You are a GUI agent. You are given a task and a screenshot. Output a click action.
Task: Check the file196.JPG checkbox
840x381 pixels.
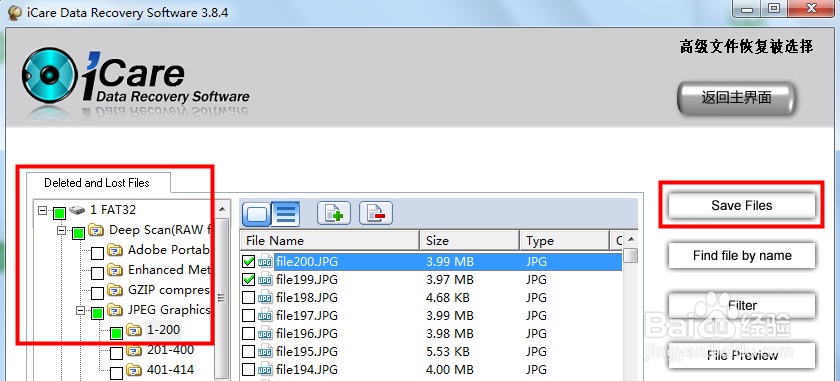(x=249, y=334)
